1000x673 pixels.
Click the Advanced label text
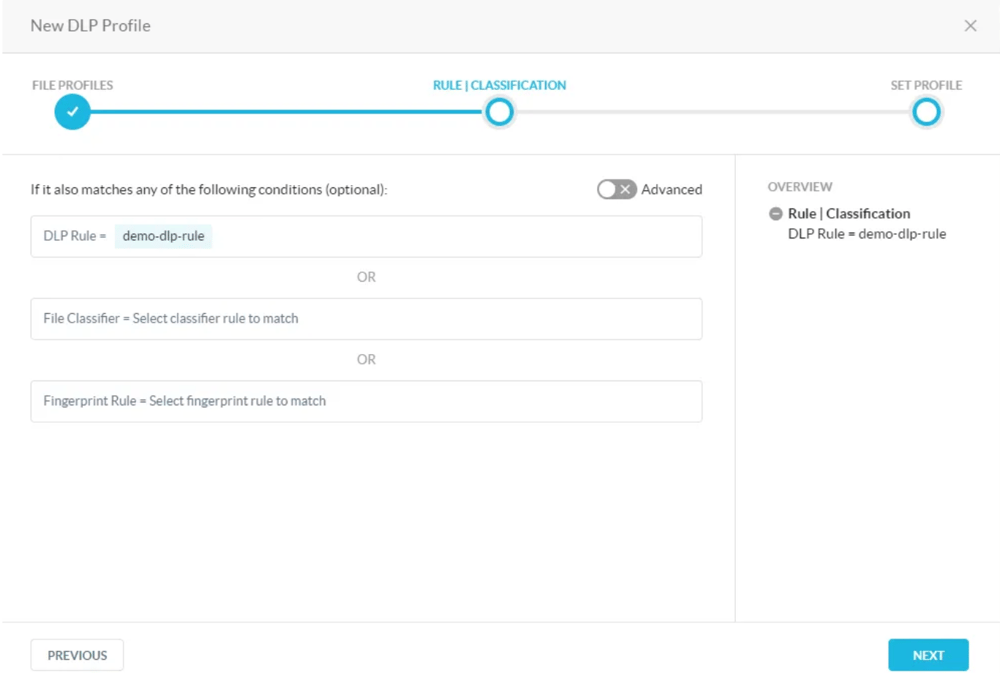[672, 189]
